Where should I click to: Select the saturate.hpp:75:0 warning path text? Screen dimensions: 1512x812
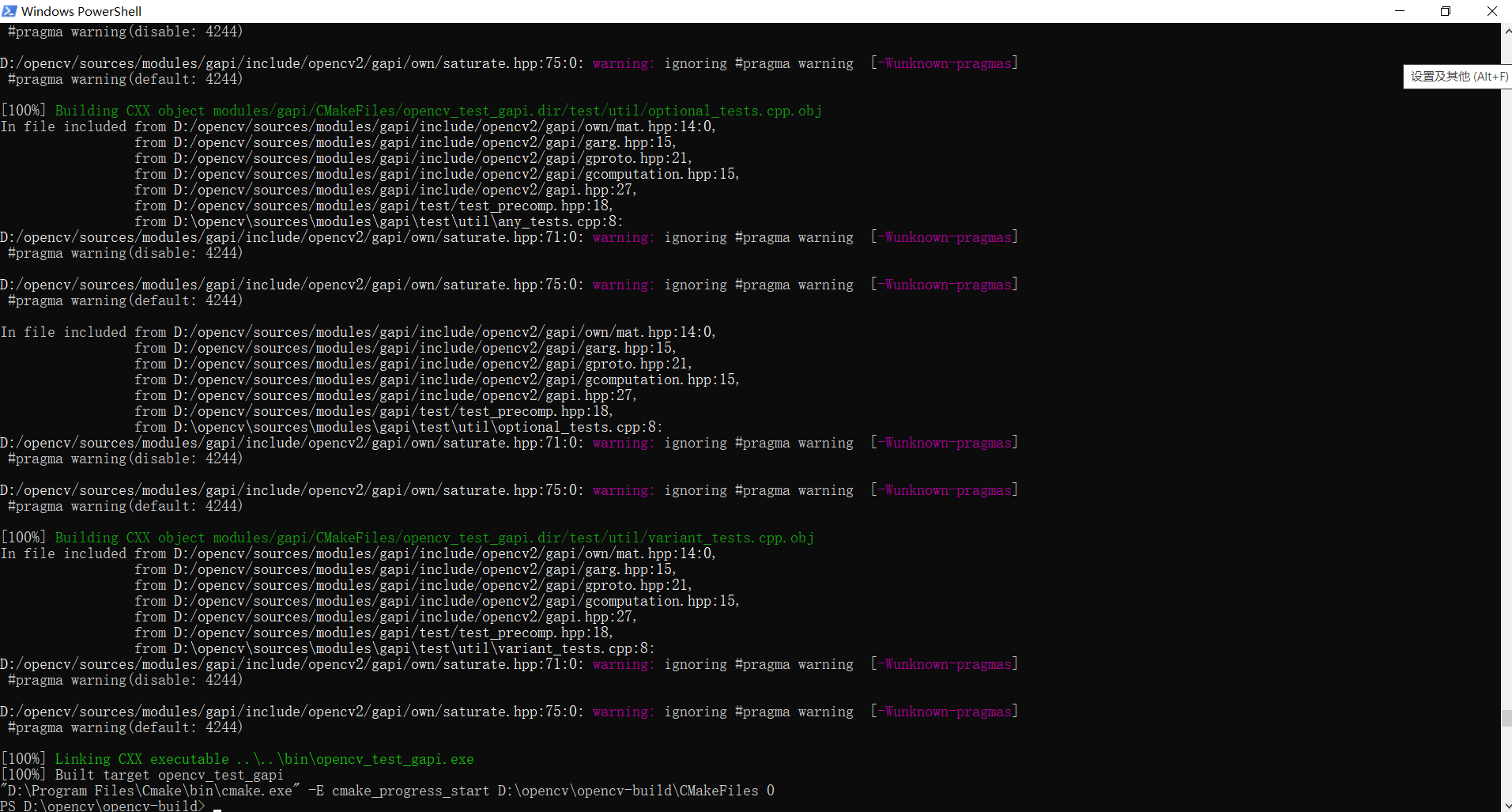point(291,62)
